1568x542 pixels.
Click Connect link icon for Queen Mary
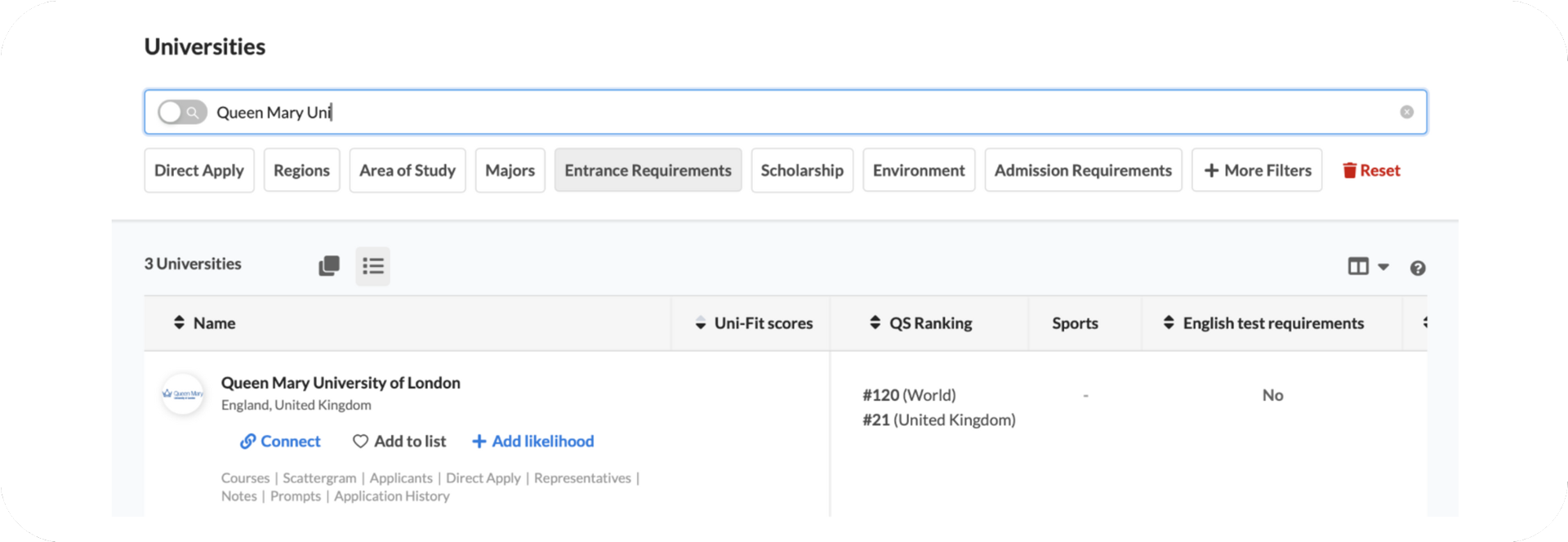point(280,442)
